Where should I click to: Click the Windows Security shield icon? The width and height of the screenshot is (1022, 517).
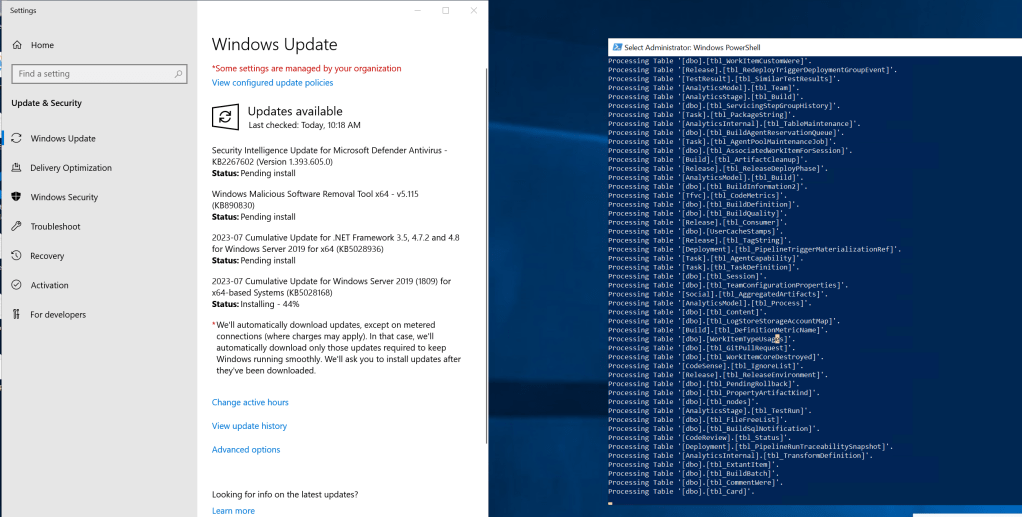[x=16, y=197]
